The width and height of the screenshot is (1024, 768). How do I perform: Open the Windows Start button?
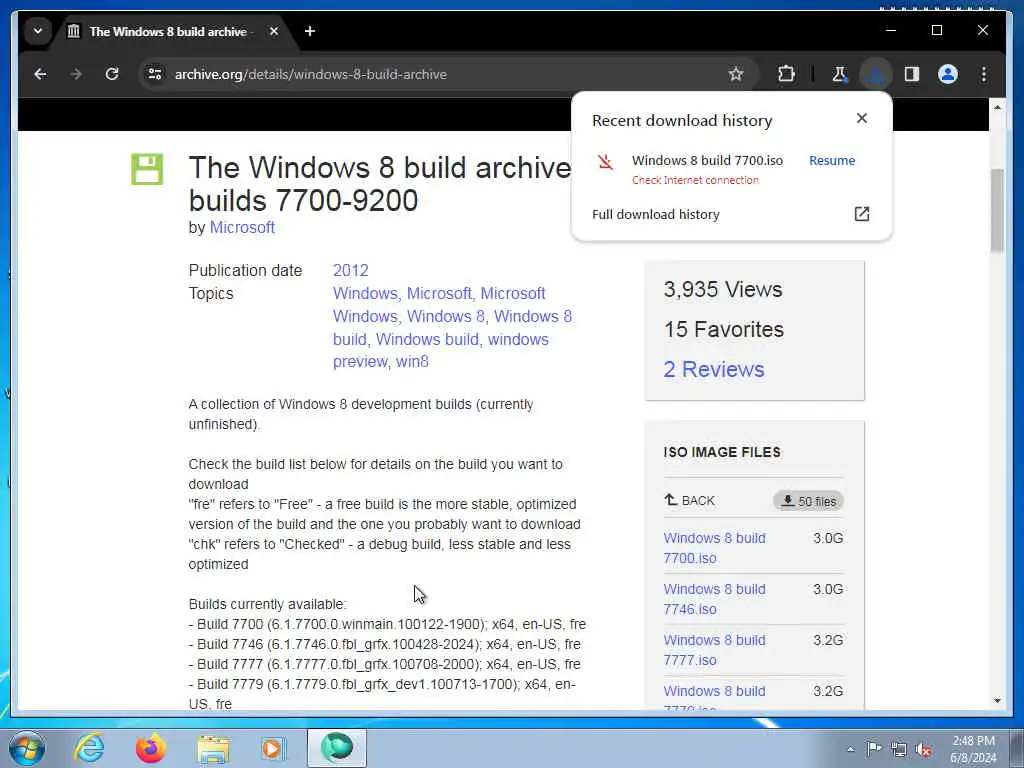(26, 748)
